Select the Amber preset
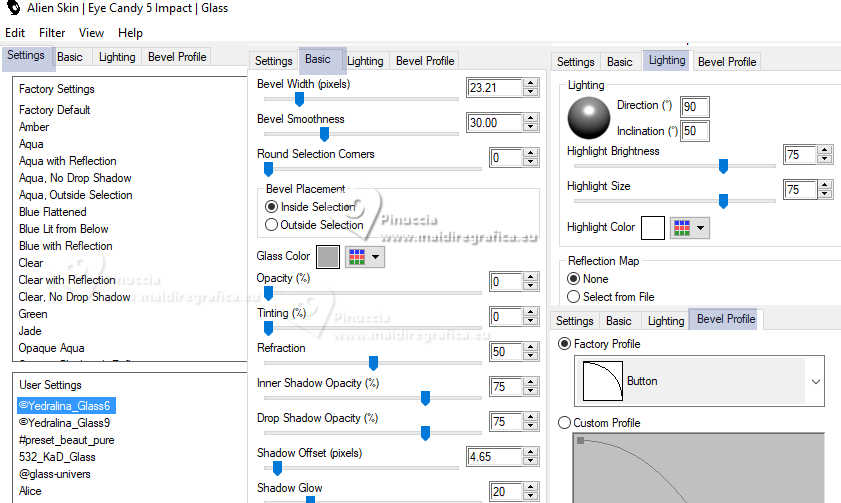 click(x=34, y=127)
